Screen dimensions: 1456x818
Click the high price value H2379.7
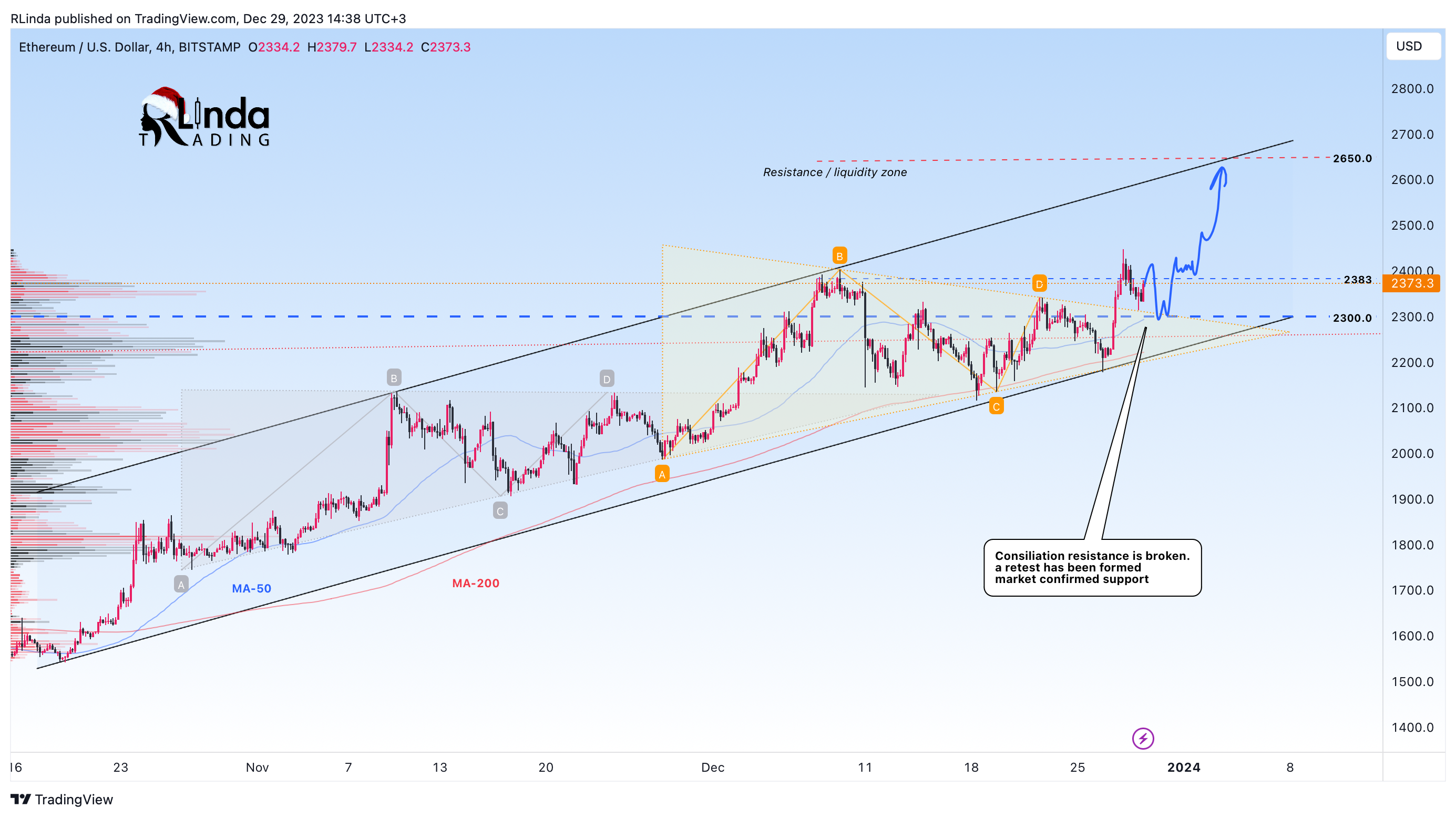[x=332, y=47]
